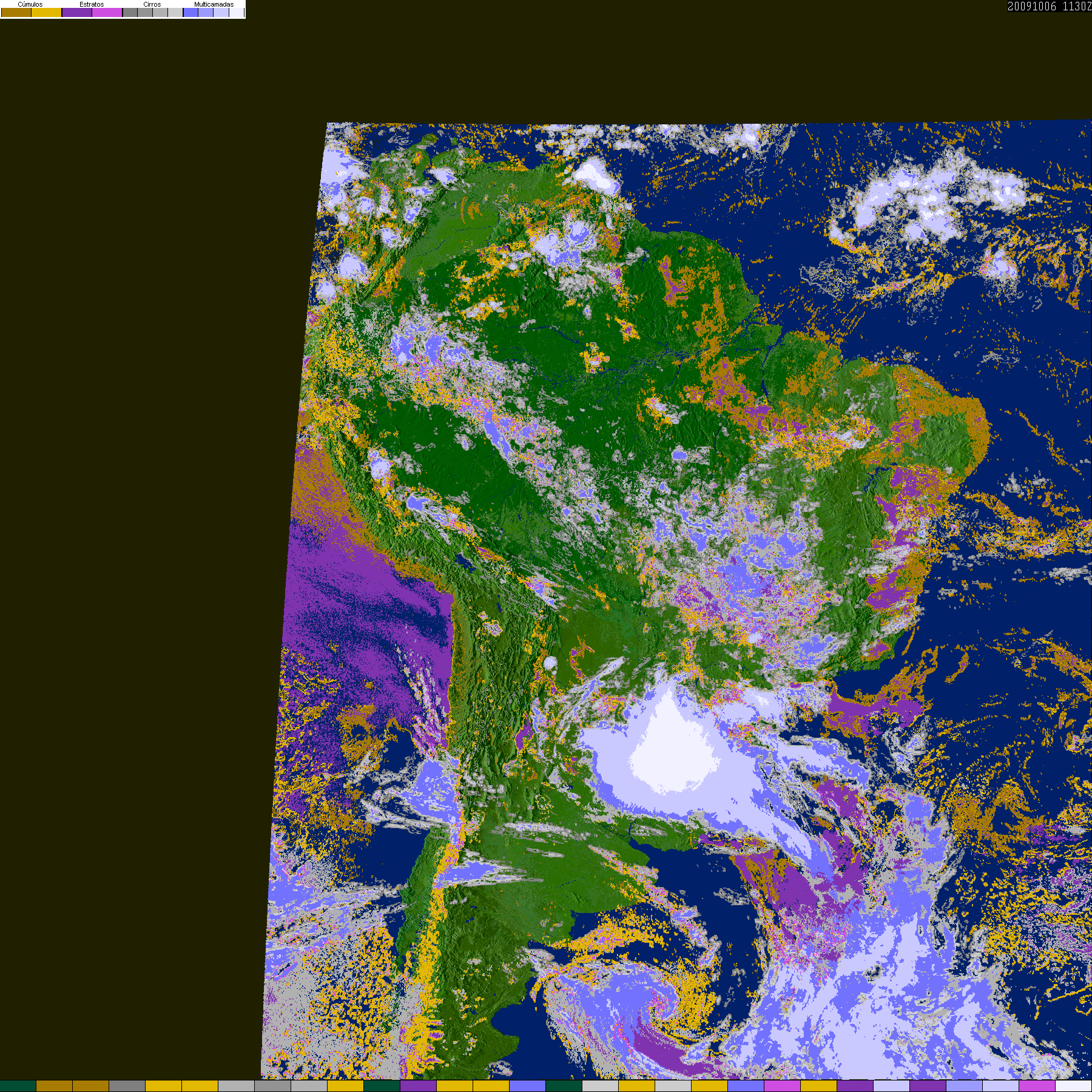The height and width of the screenshot is (1092, 1092).
Task: Click the Estratos legend label
Action: (x=92, y=4)
